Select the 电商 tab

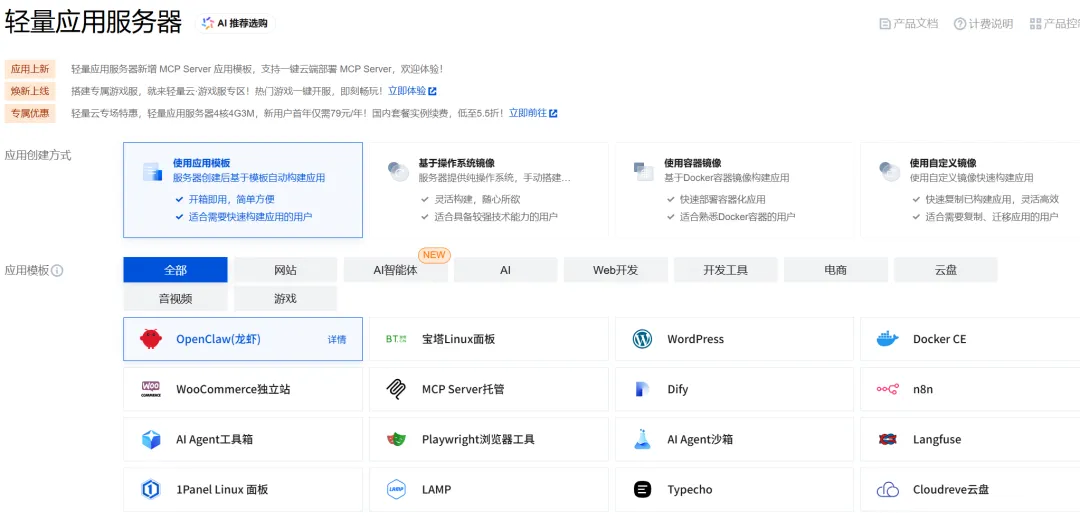835,270
